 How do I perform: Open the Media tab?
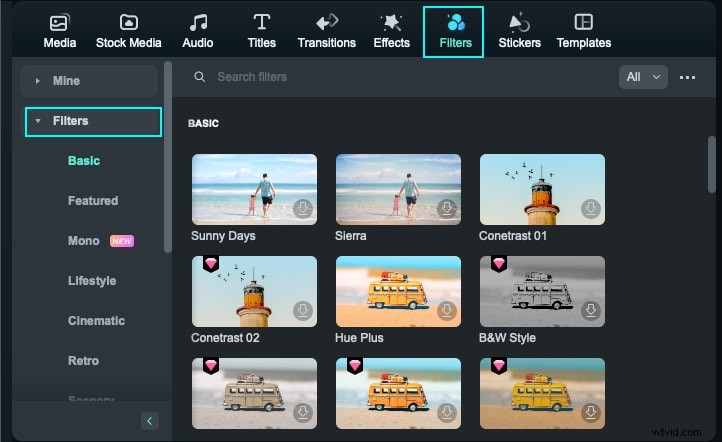[x=60, y=31]
